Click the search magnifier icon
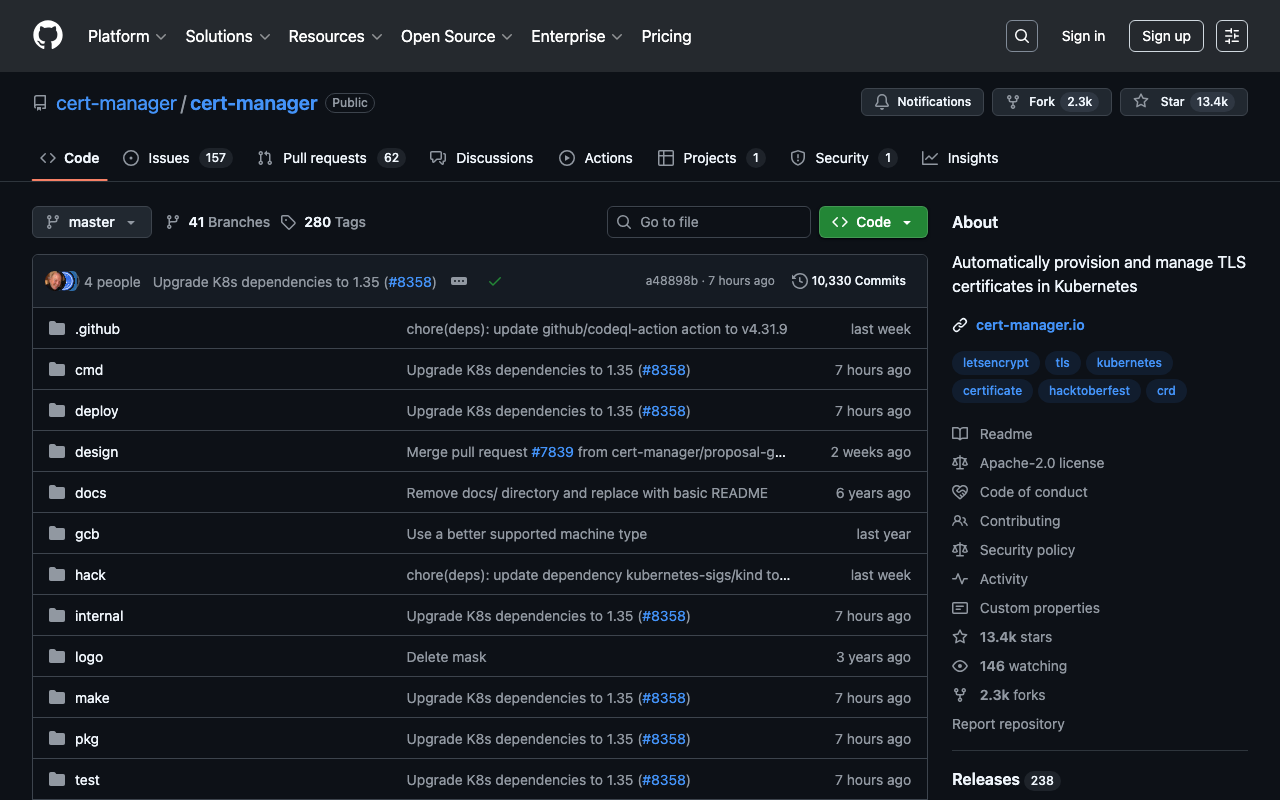1280x800 pixels. (1021, 36)
